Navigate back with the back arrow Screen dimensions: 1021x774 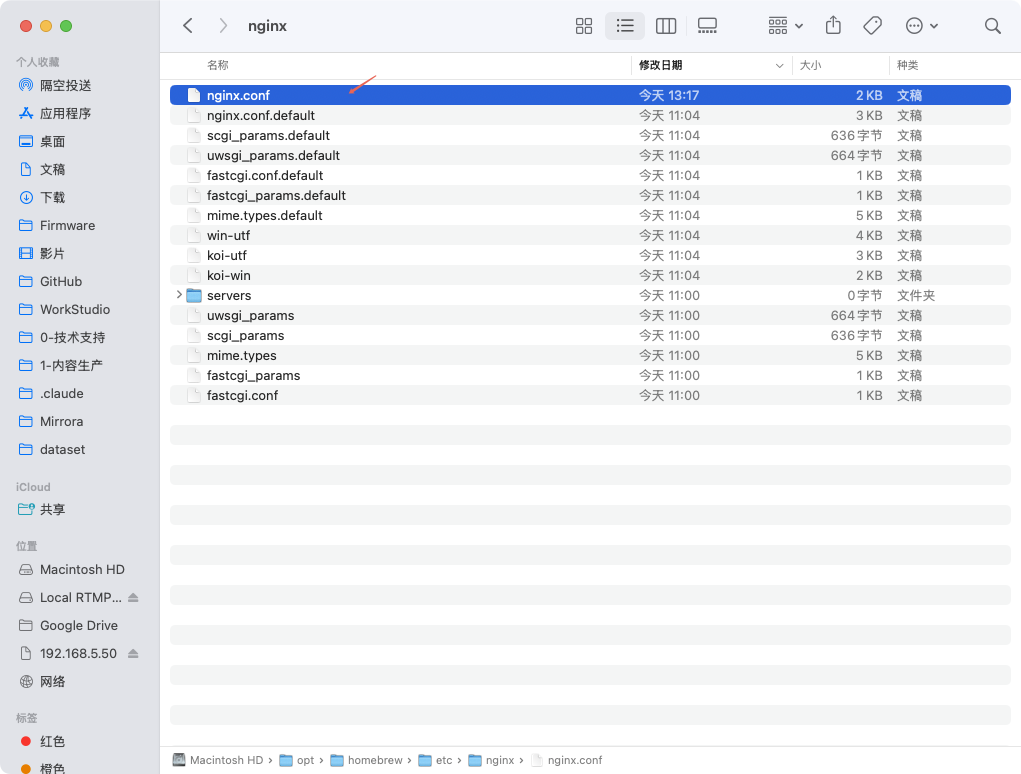click(187, 26)
